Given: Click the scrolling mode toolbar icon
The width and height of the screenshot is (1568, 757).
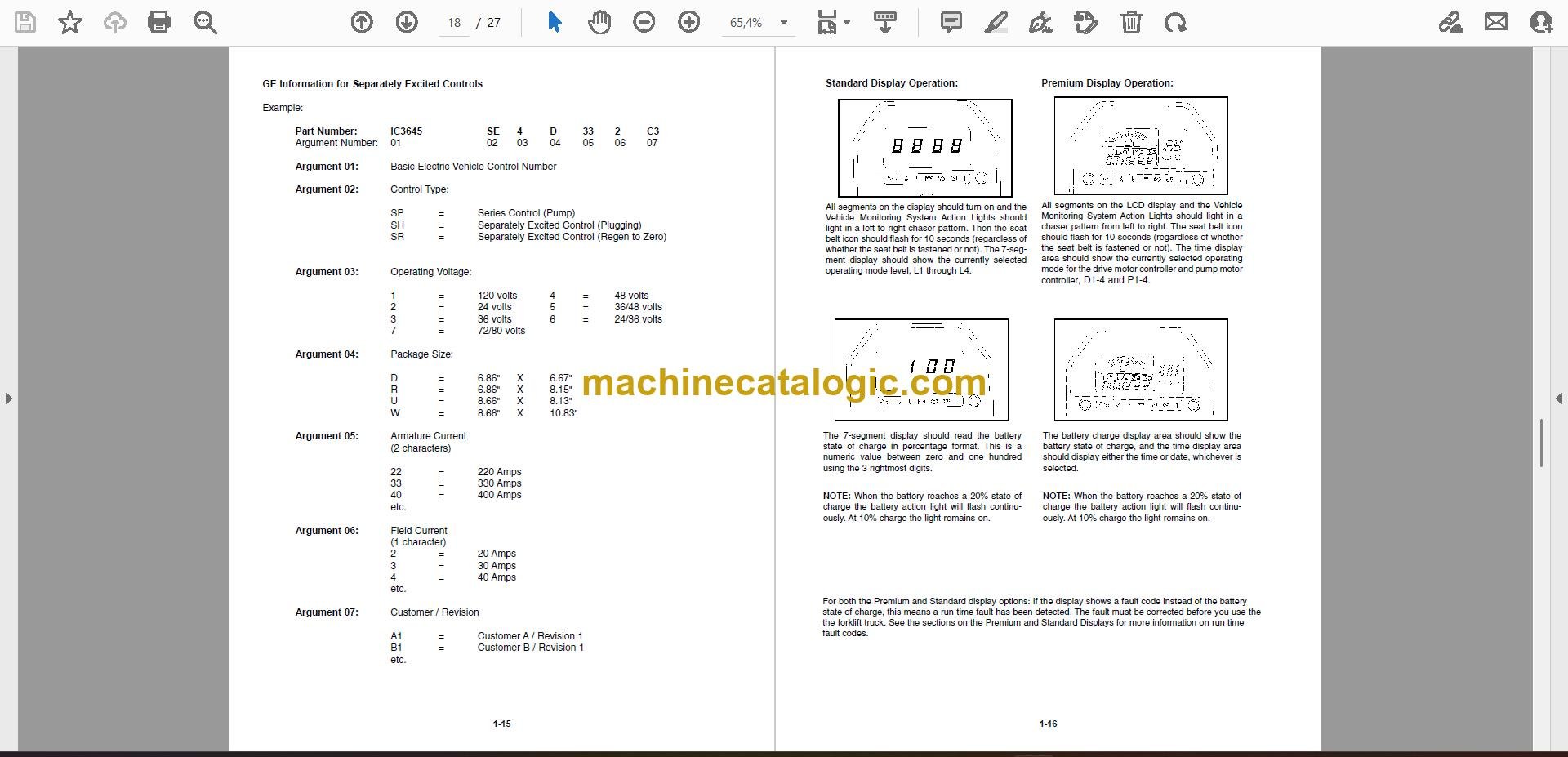Looking at the screenshot, I should click(885, 22).
